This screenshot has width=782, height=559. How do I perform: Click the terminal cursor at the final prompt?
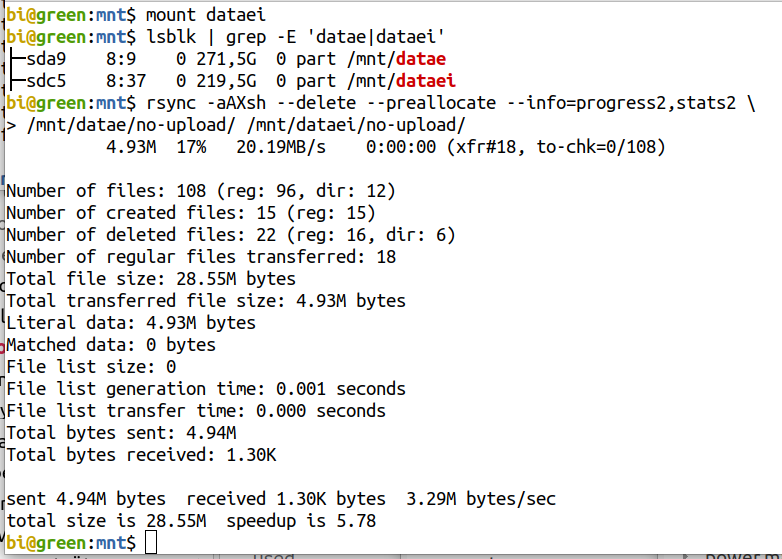(x=151, y=542)
